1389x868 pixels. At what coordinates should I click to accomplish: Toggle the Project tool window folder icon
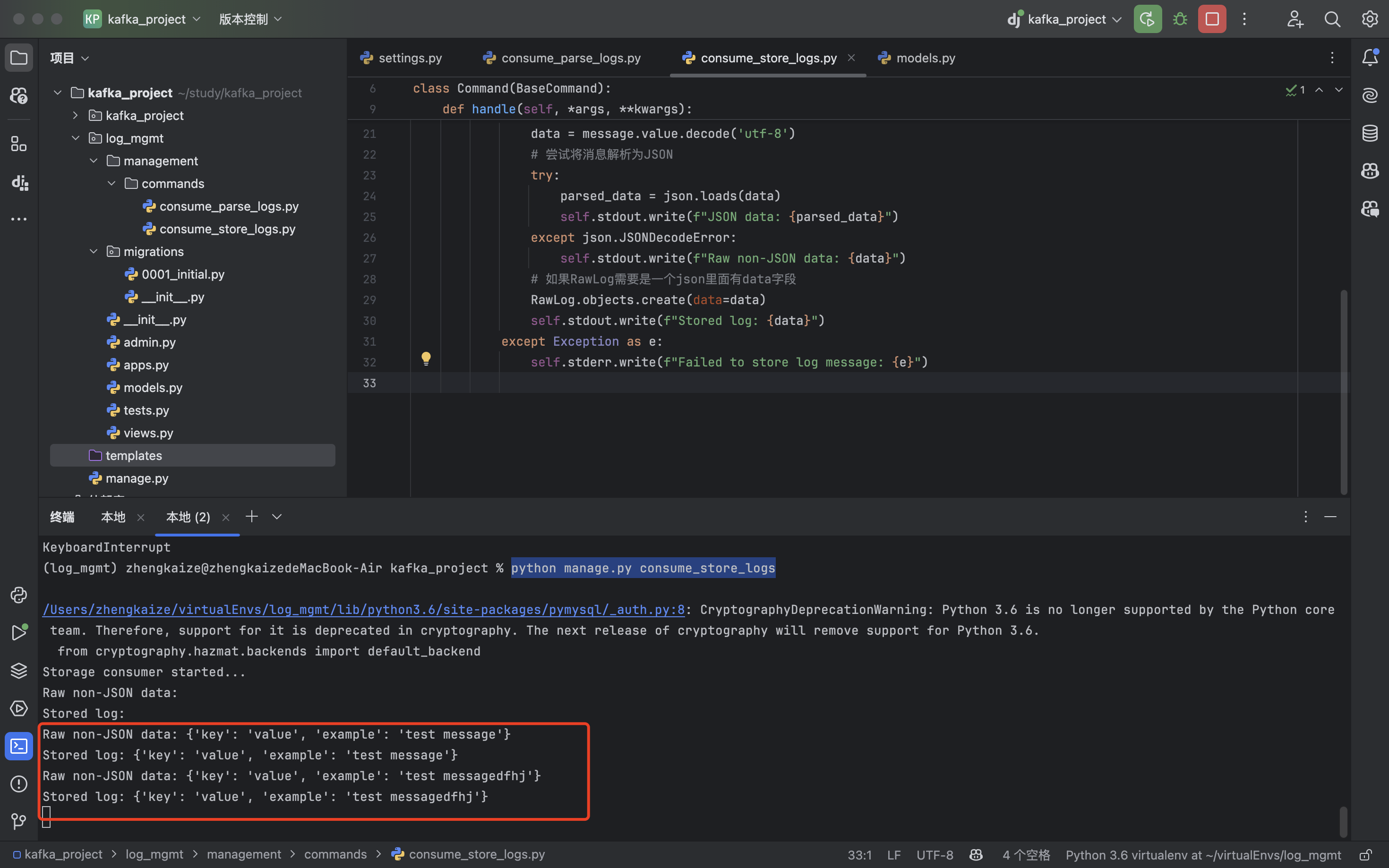coord(18,58)
